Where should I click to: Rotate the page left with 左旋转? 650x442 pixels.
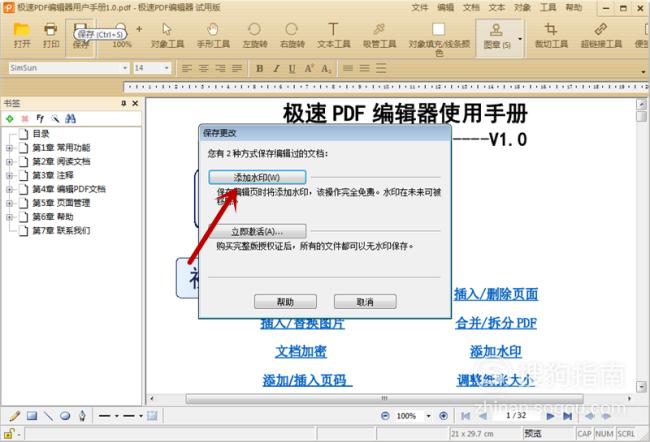pos(254,35)
